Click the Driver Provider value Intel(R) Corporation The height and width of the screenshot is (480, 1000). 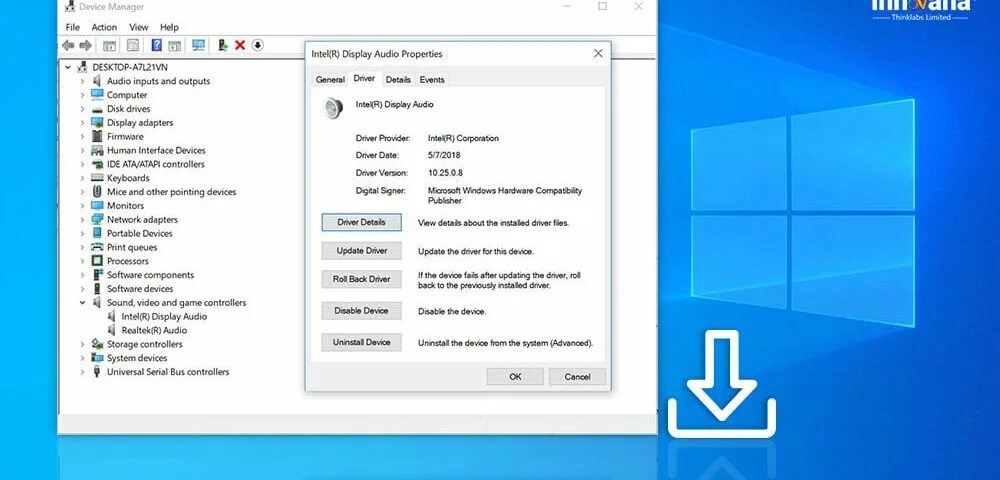(463, 138)
